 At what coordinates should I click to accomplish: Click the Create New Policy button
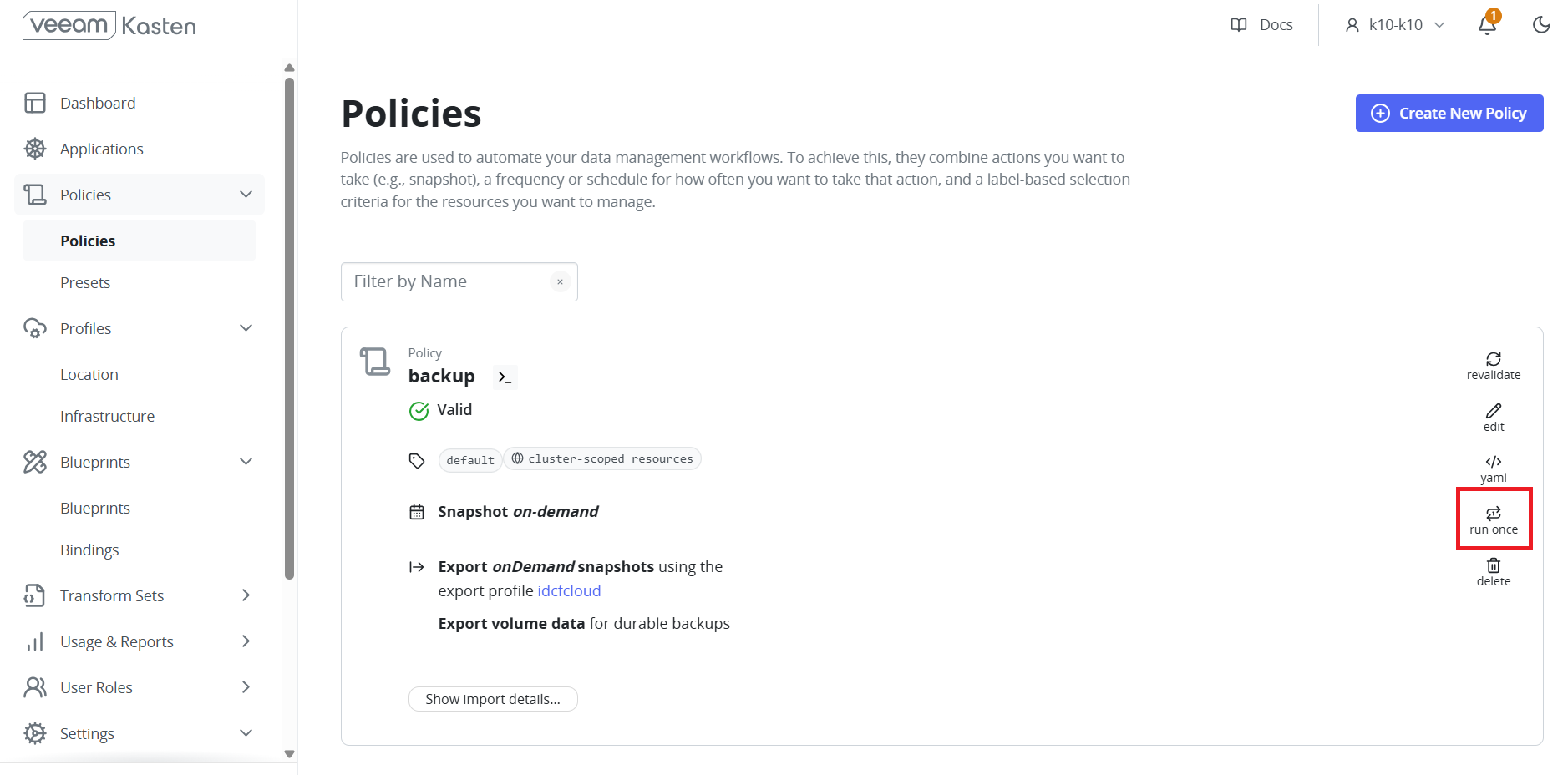tap(1449, 113)
